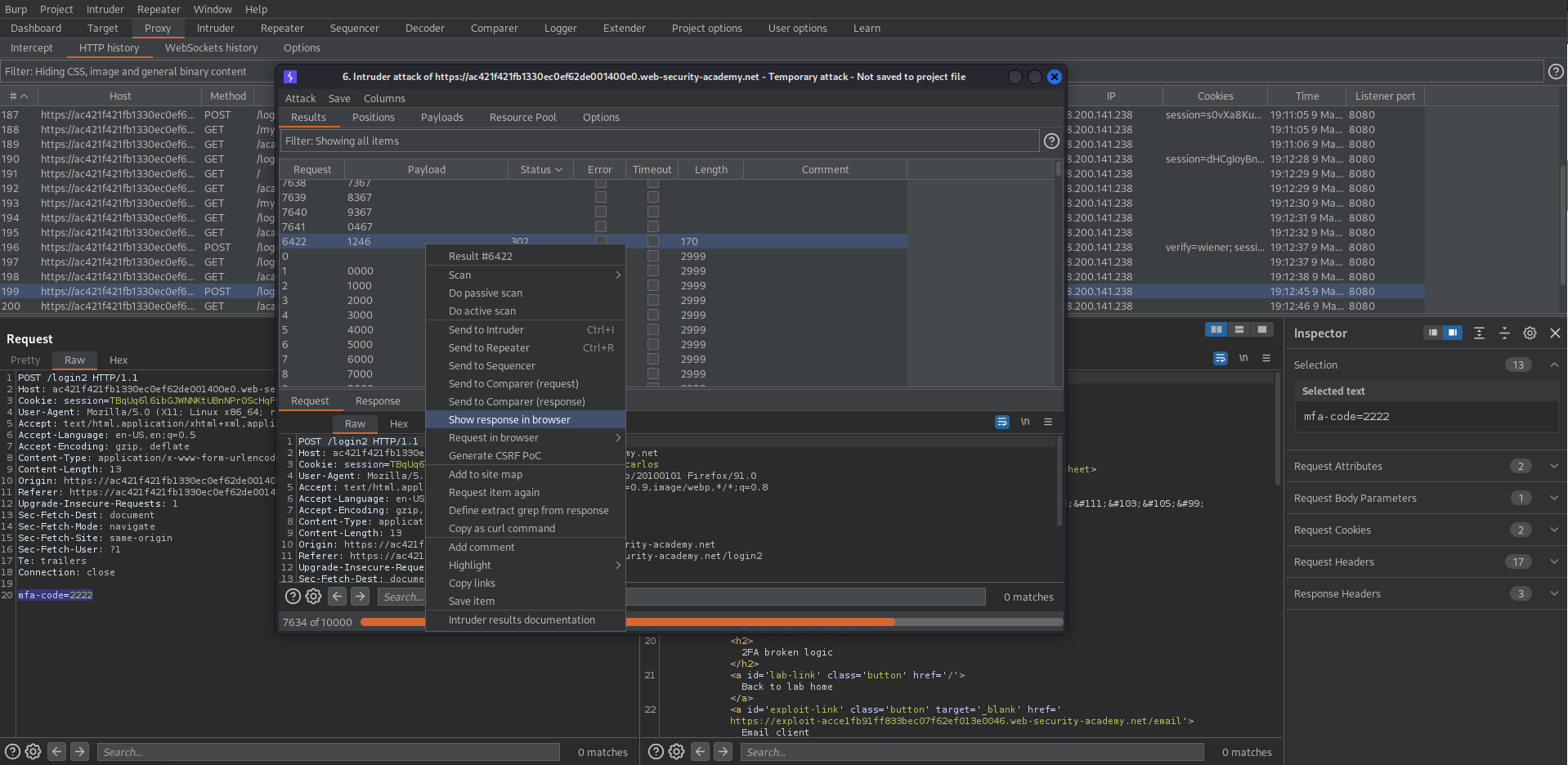Expand Response Headers in Inspector
The height and width of the screenshot is (765, 1568).
pos(1554,593)
